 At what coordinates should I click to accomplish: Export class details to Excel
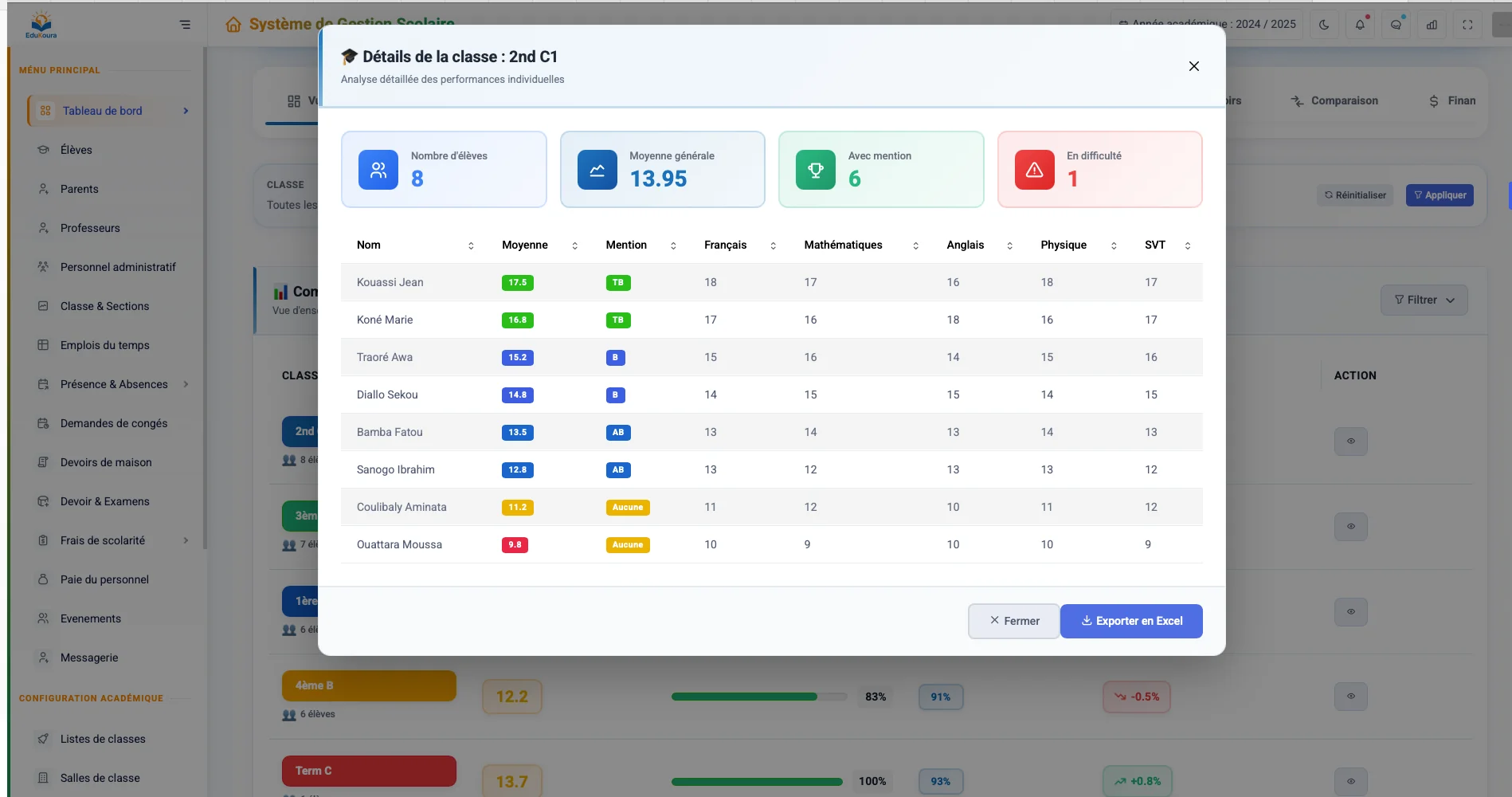(x=1130, y=621)
